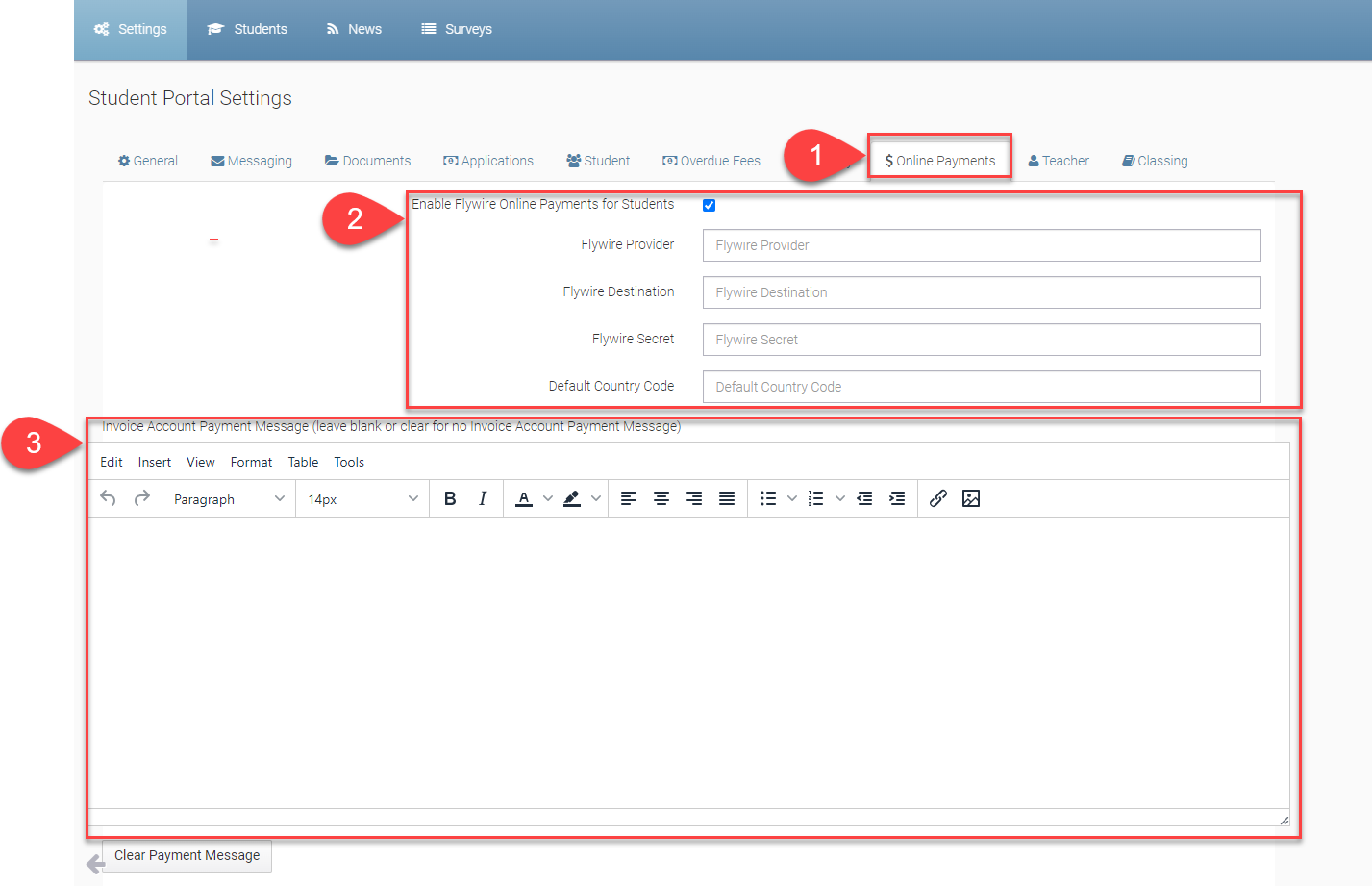Viewport: 1372px width, 886px height.
Task: Switch to the Student tab
Action: (x=598, y=161)
